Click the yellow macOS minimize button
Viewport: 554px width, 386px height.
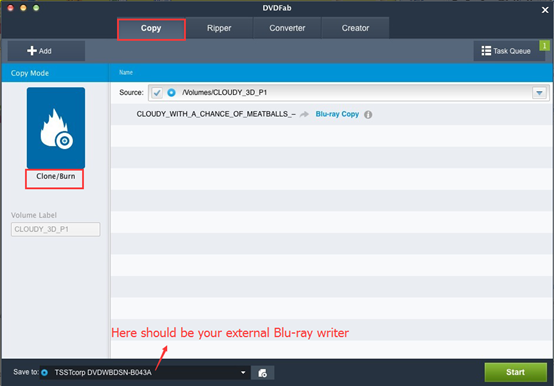(x=23, y=8)
